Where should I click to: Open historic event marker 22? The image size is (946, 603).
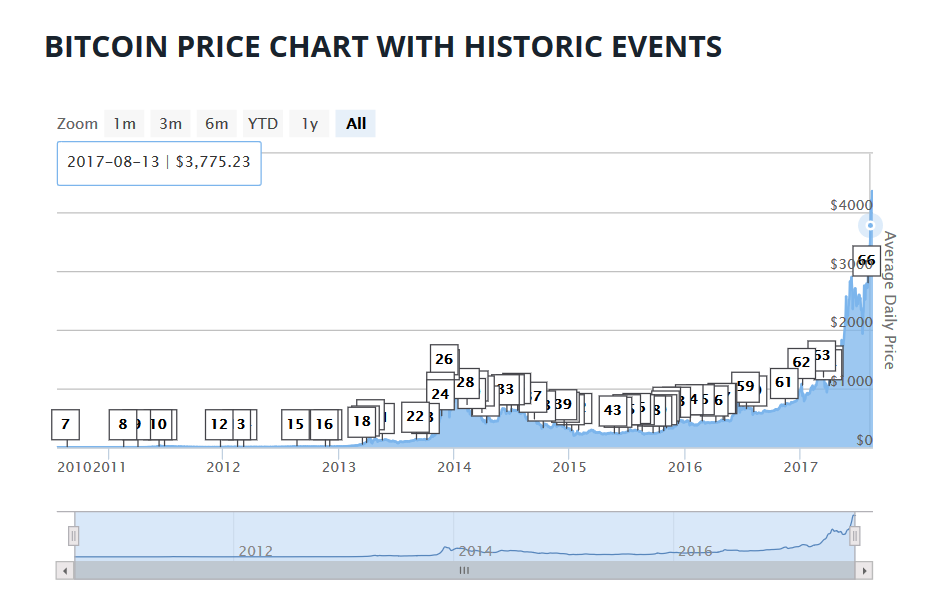click(x=415, y=416)
